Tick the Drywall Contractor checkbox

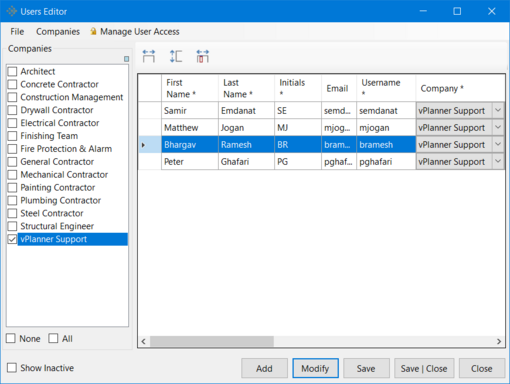pyautogui.click(x=12, y=110)
